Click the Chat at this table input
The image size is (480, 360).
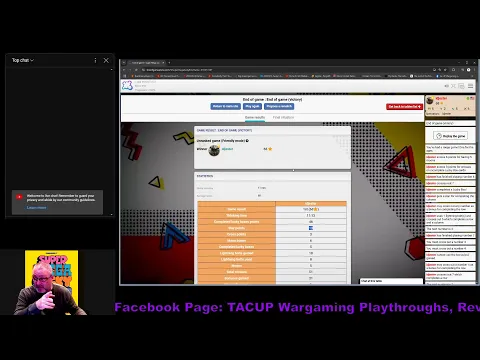point(391,281)
